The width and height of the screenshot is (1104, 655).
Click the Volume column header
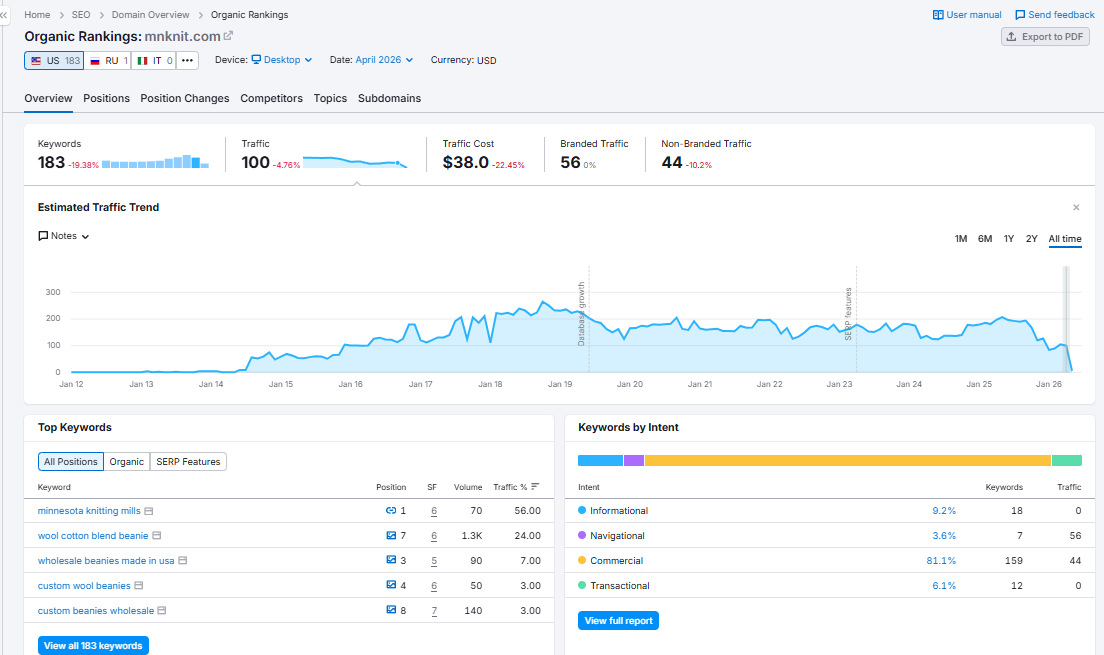click(468, 487)
